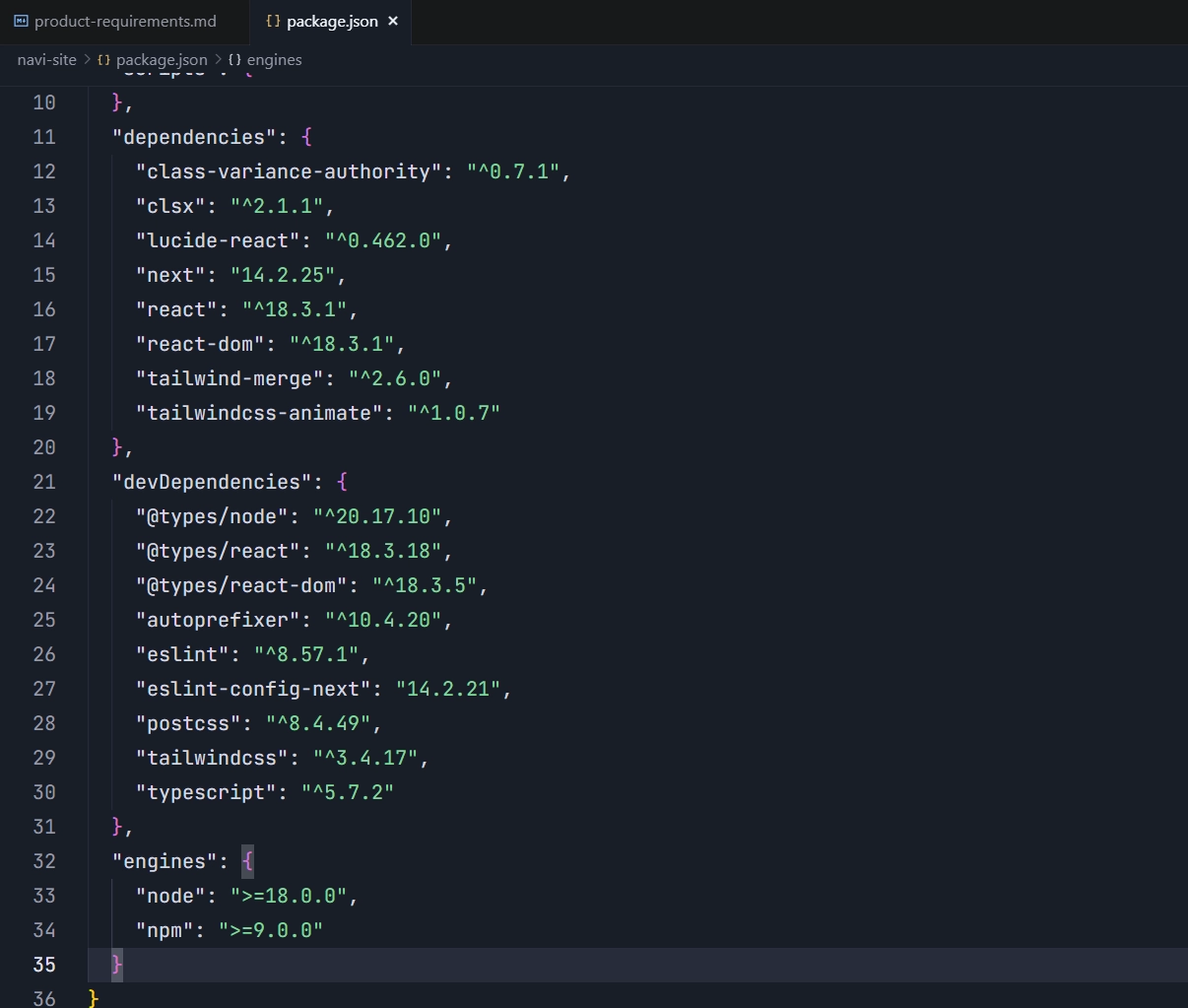The height and width of the screenshot is (1008, 1188).
Task: Click JSON braces icon on package.json tab
Action: click(x=273, y=21)
